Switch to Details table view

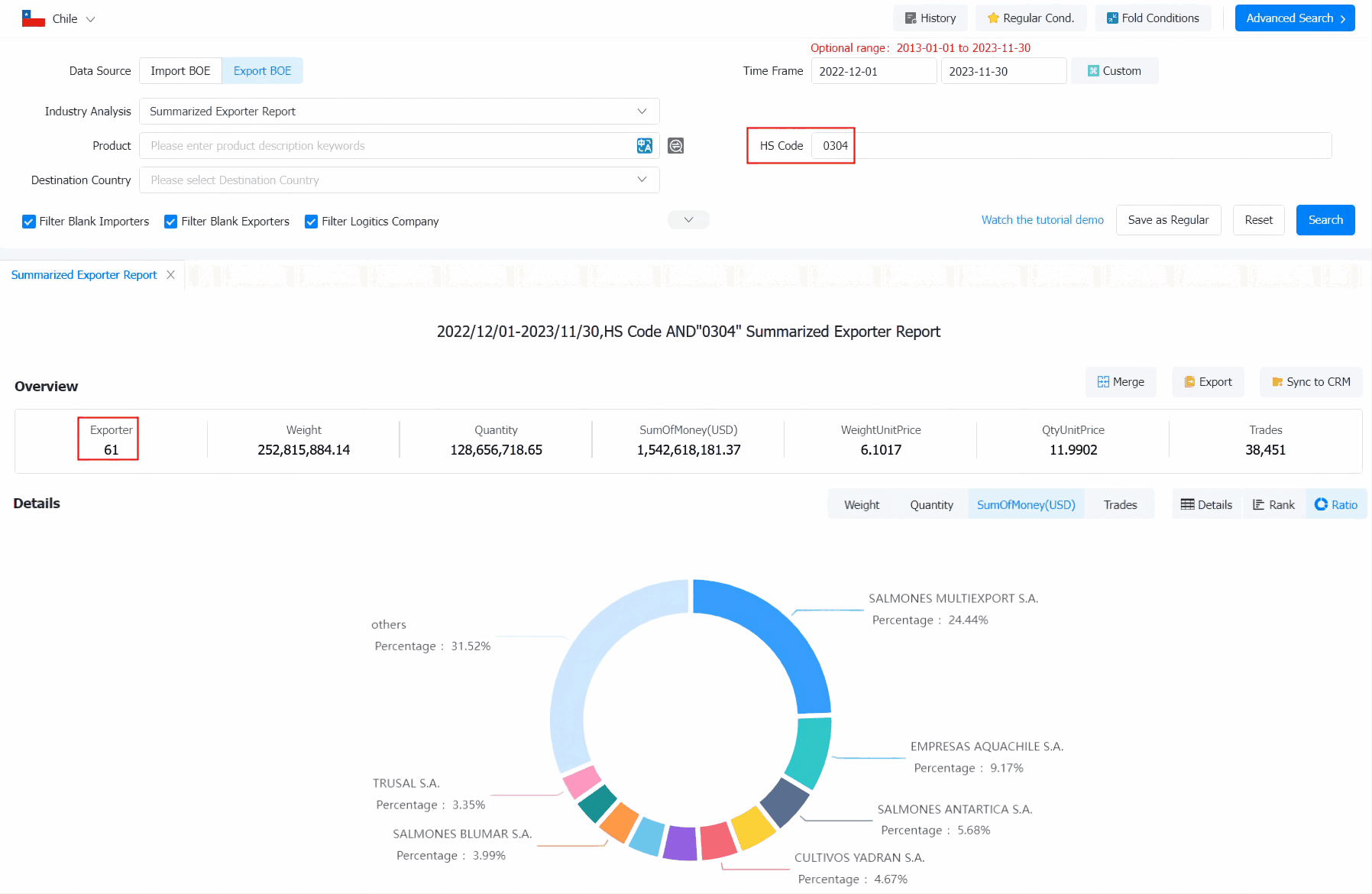[x=1206, y=505]
